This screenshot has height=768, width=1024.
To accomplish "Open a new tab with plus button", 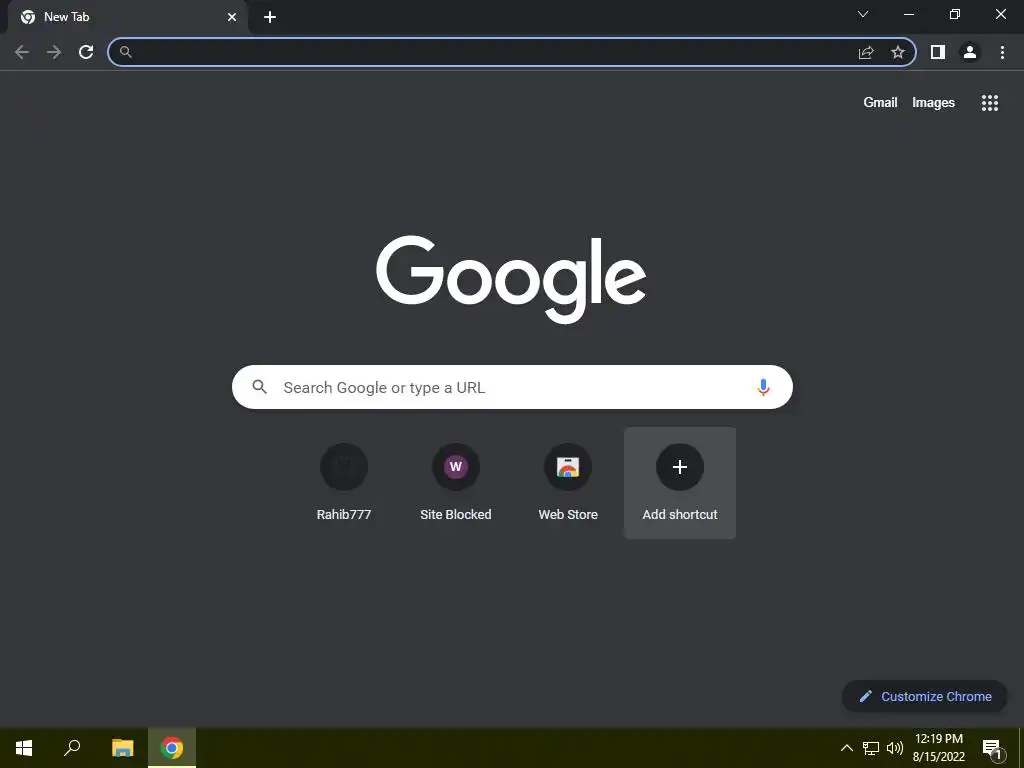I will pyautogui.click(x=270, y=17).
